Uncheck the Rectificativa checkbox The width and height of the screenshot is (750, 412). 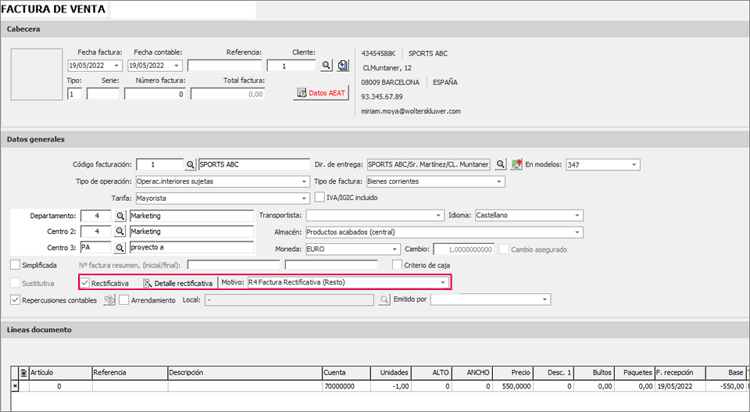pyautogui.click(x=85, y=283)
